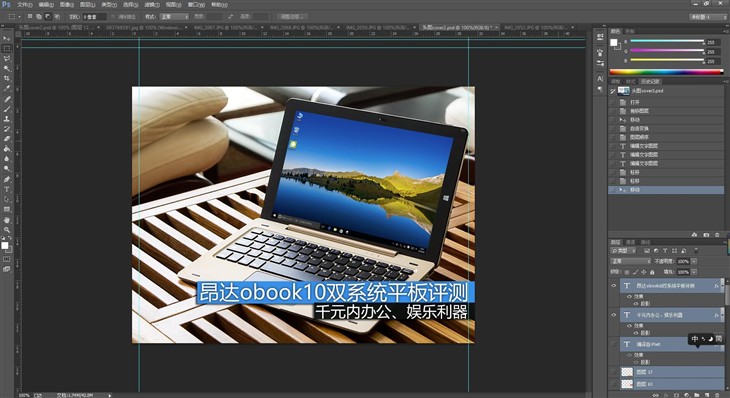Collapse effects on 昂达obook10 layer

tap(722, 286)
